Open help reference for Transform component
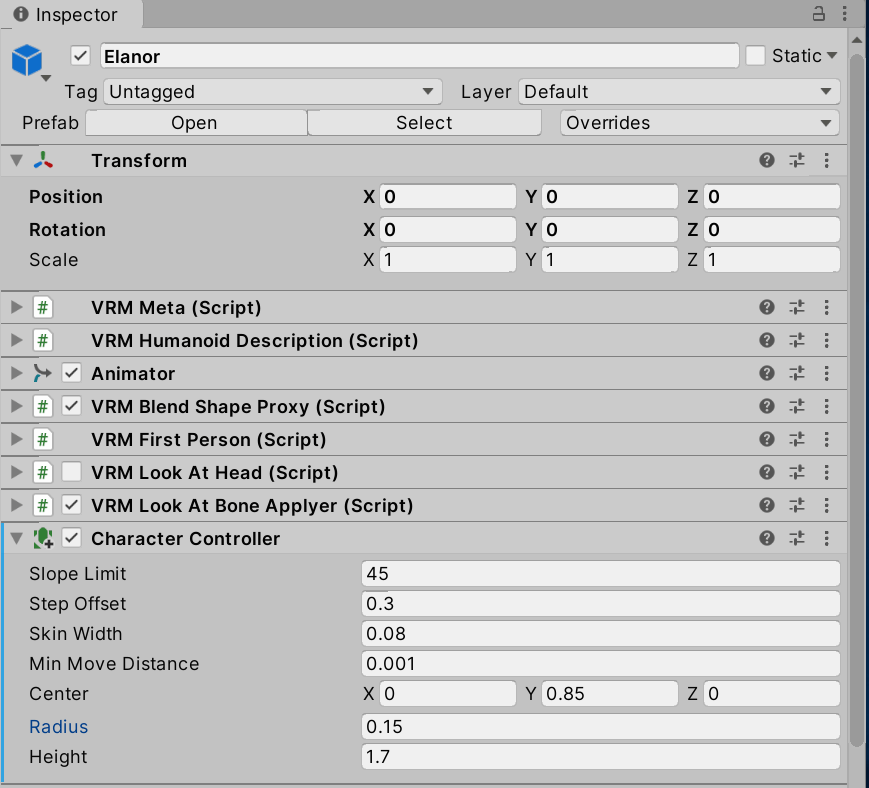Screen dimensions: 869x788 point(767,161)
